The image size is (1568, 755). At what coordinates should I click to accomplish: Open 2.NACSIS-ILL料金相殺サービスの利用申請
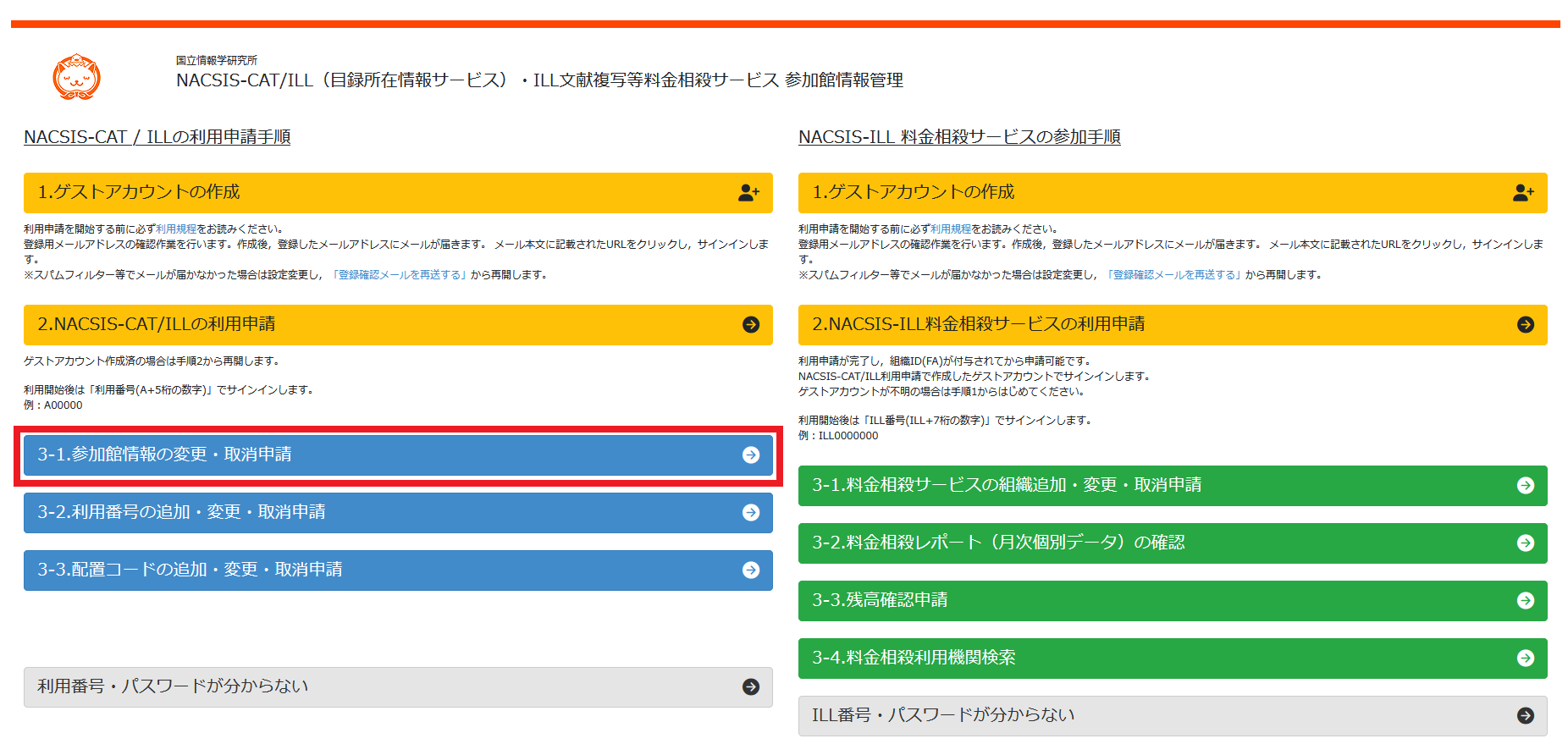point(1173,325)
